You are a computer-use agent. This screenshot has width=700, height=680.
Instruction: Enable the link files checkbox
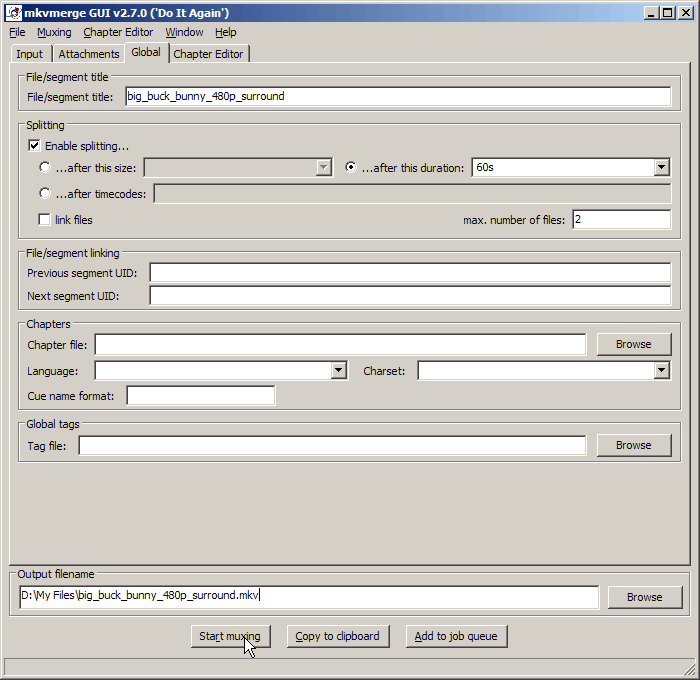pyautogui.click(x=44, y=220)
